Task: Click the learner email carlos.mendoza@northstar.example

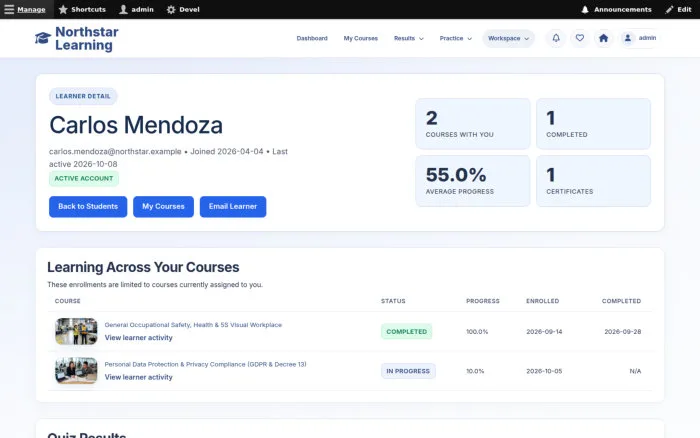Action: [115, 151]
